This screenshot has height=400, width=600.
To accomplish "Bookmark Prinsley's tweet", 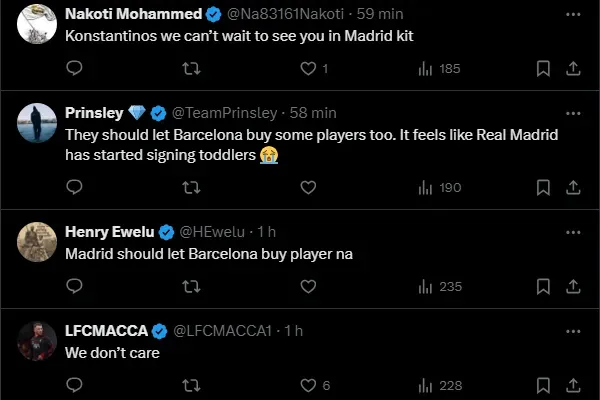I will (543, 187).
